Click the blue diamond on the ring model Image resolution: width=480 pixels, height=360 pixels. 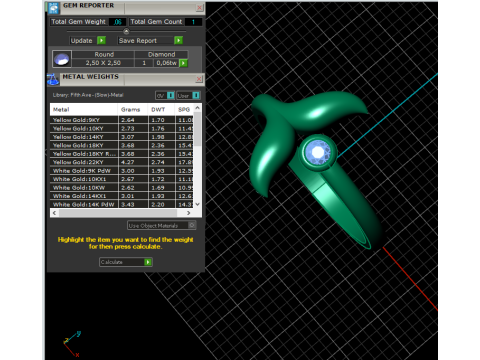(318, 152)
